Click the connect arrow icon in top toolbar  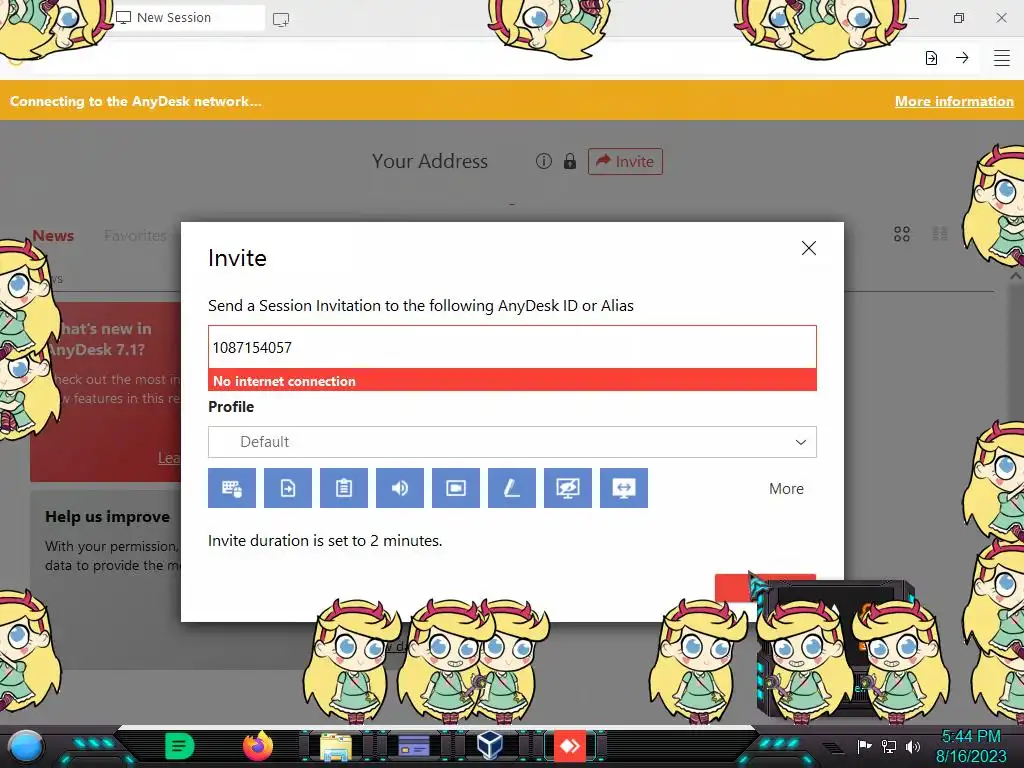962,58
